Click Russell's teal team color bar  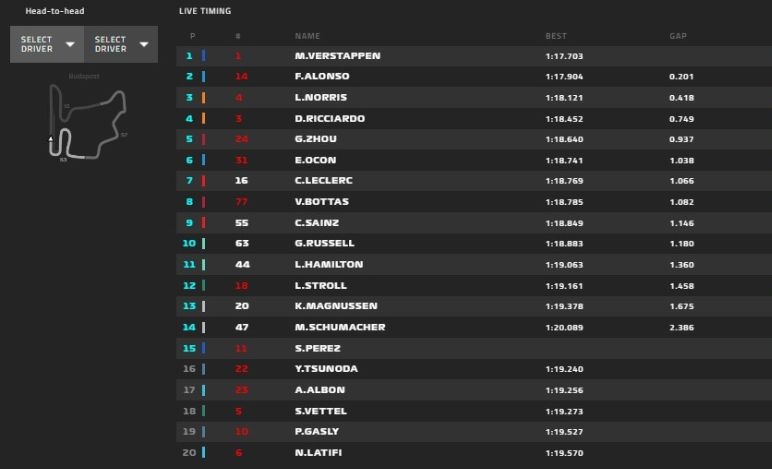point(204,243)
